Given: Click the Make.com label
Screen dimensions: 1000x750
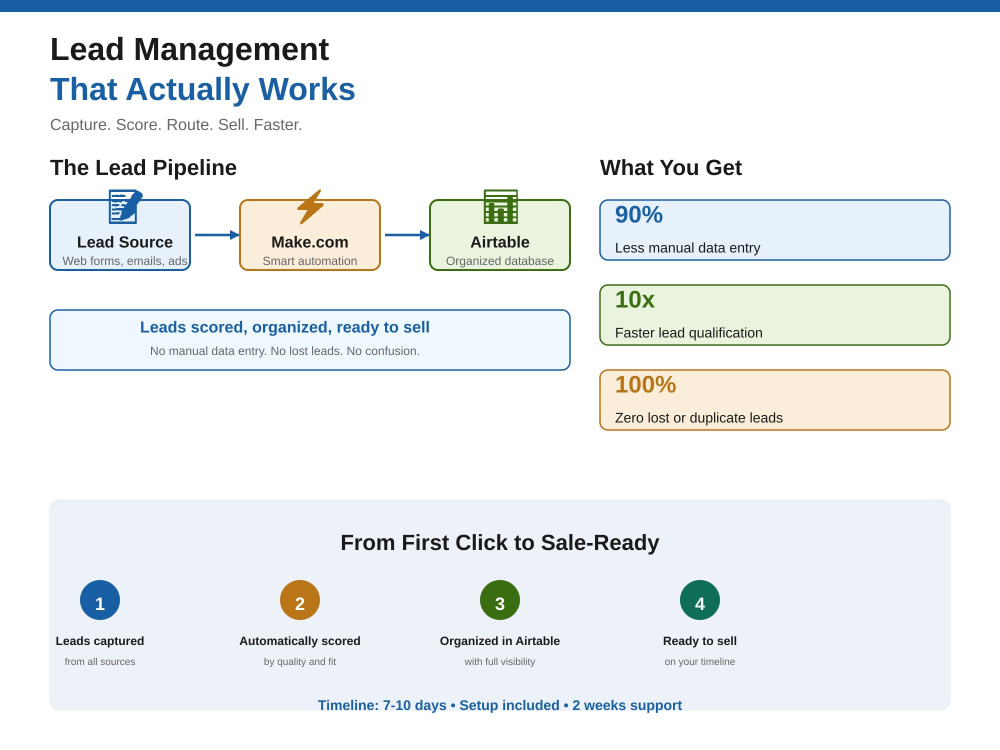Looking at the screenshot, I should (x=310, y=242).
